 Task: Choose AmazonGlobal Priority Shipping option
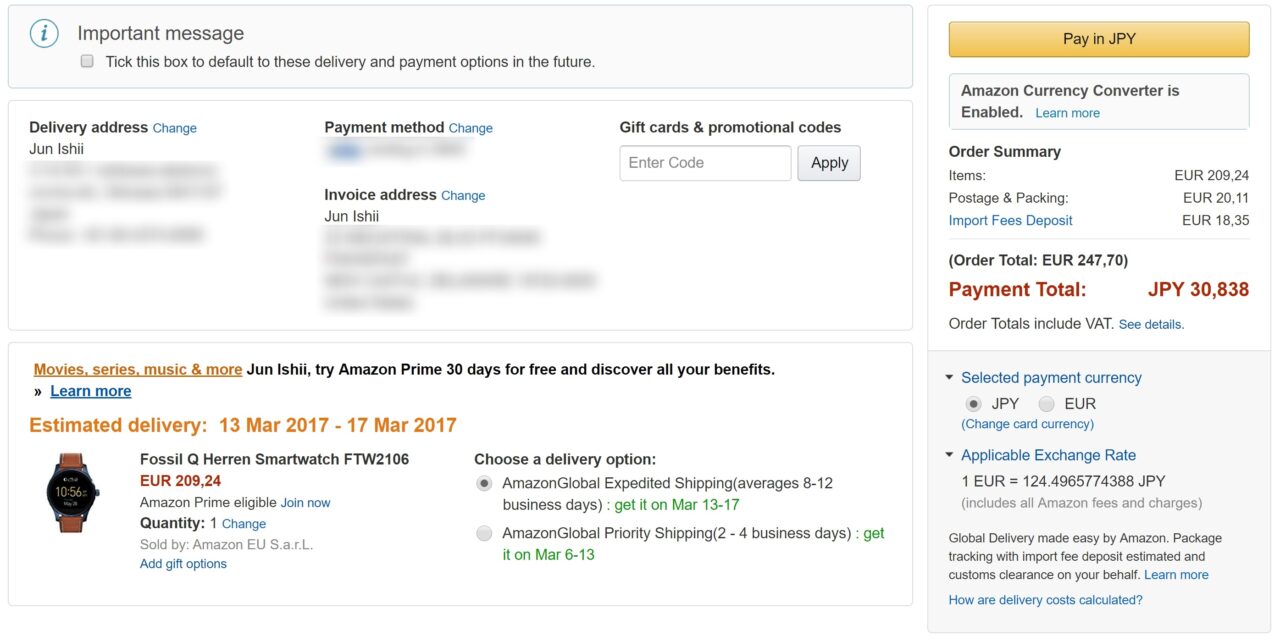(484, 533)
